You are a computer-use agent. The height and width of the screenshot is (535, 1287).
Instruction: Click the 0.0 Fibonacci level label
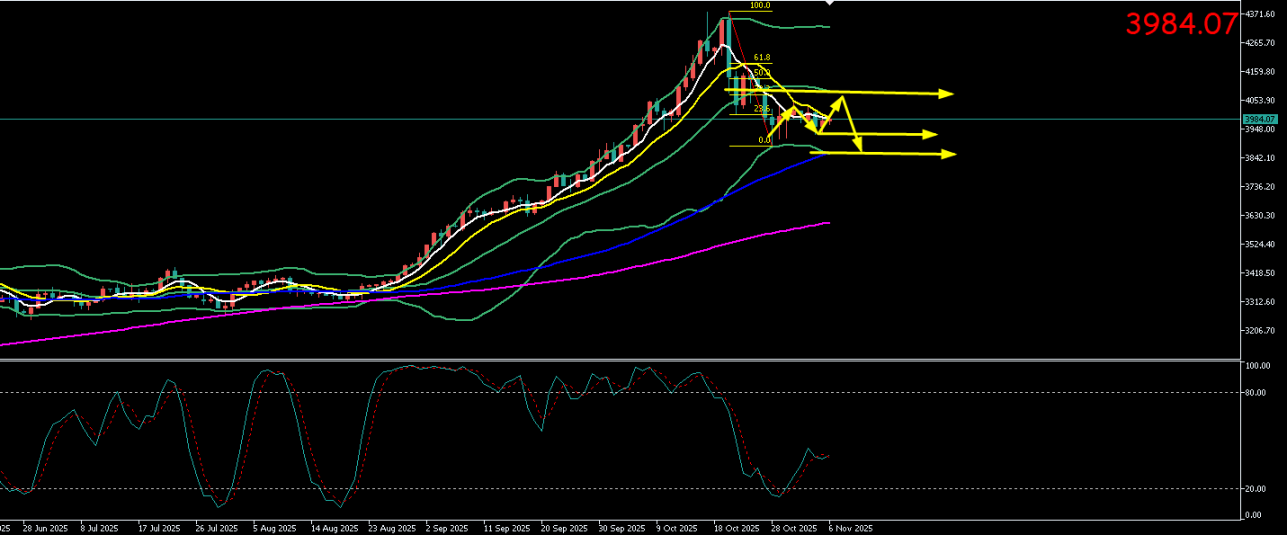(764, 140)
